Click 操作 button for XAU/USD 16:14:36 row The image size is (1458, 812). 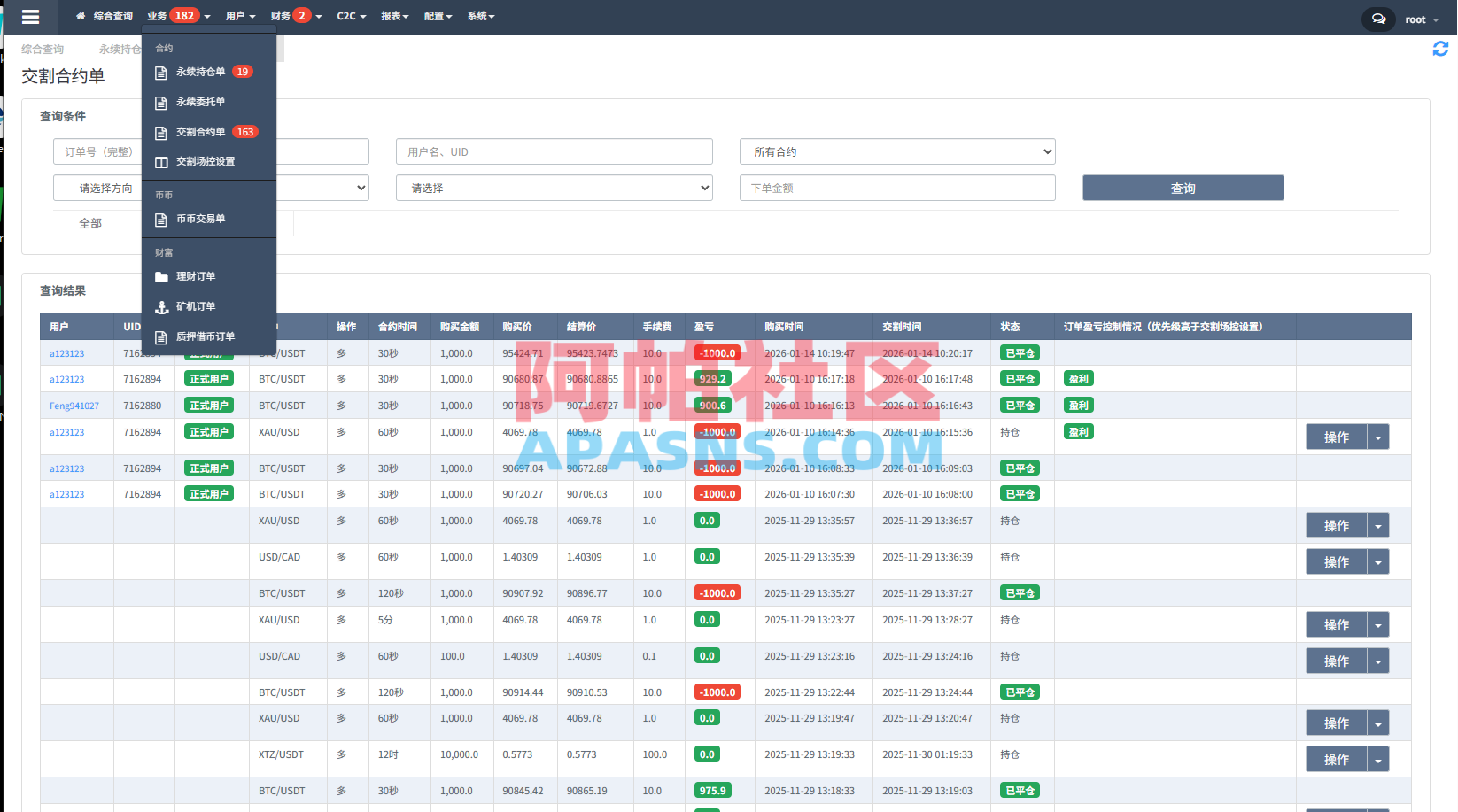[1336, 437]
